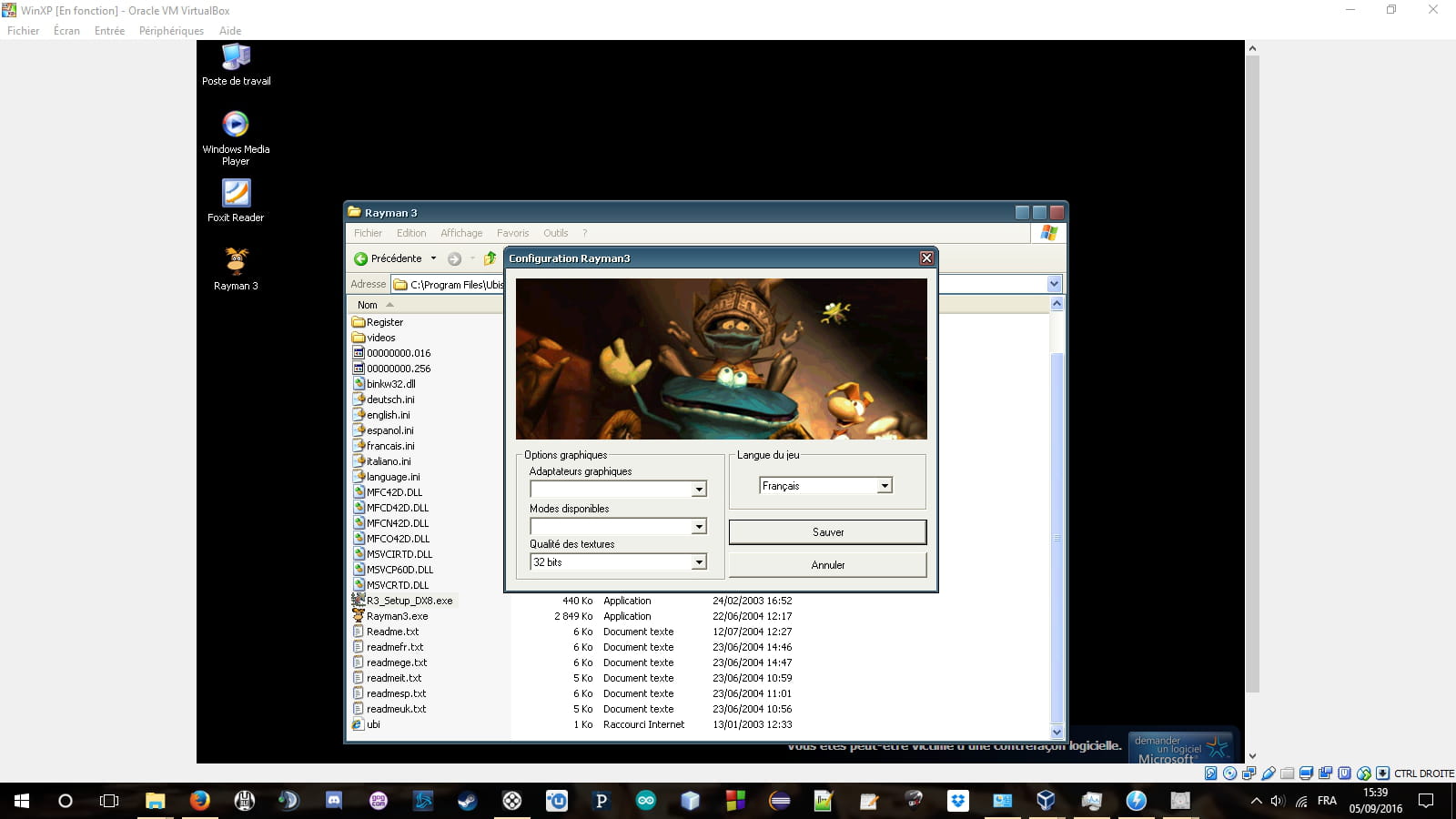Viewport: 1456px width, 819px height.
Task: Click explorer file list scroll up arrow
Action: pyautogui.click(x=1057, y=304)
